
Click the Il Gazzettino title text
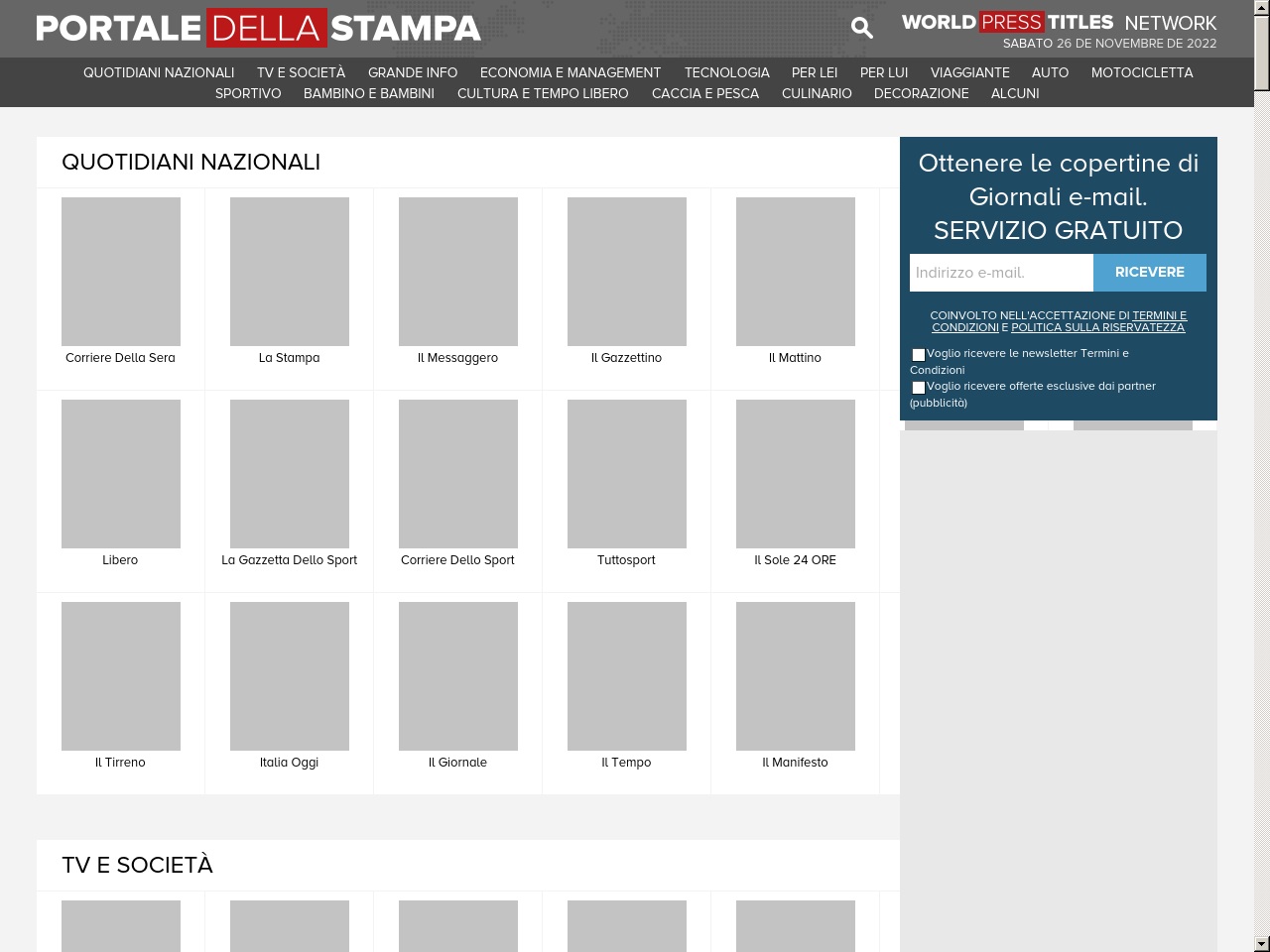626,358
